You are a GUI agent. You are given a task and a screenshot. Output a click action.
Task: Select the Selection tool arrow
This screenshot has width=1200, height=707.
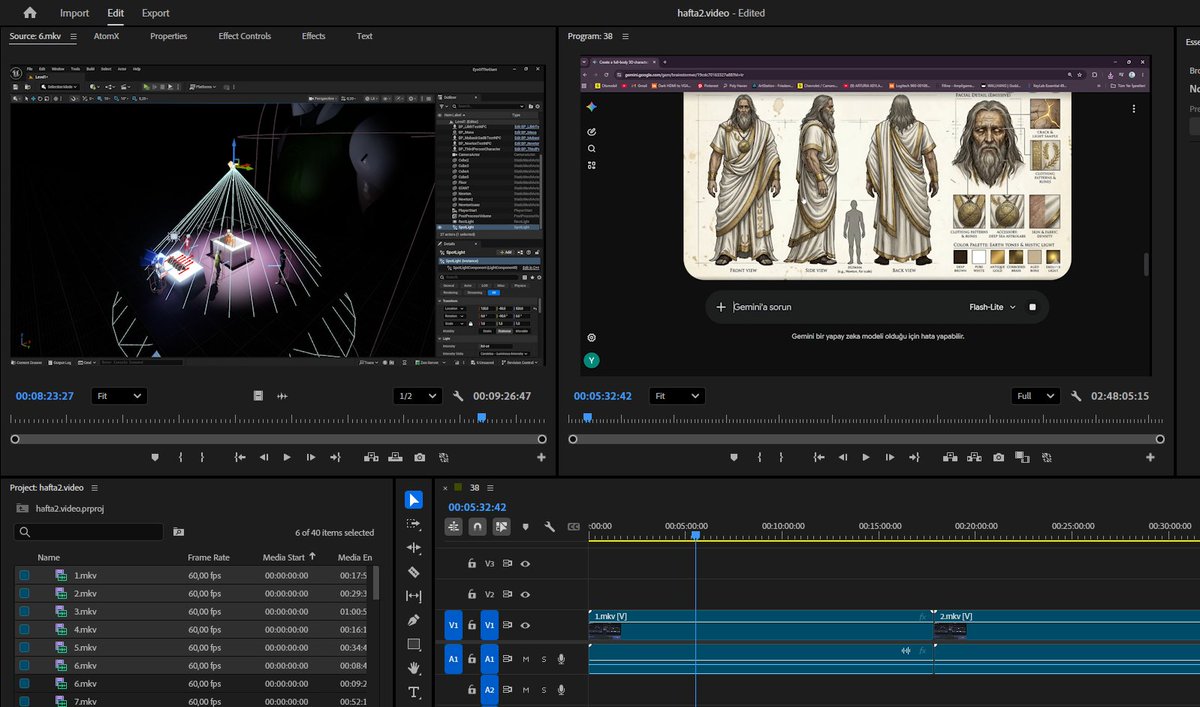point(414,500)
